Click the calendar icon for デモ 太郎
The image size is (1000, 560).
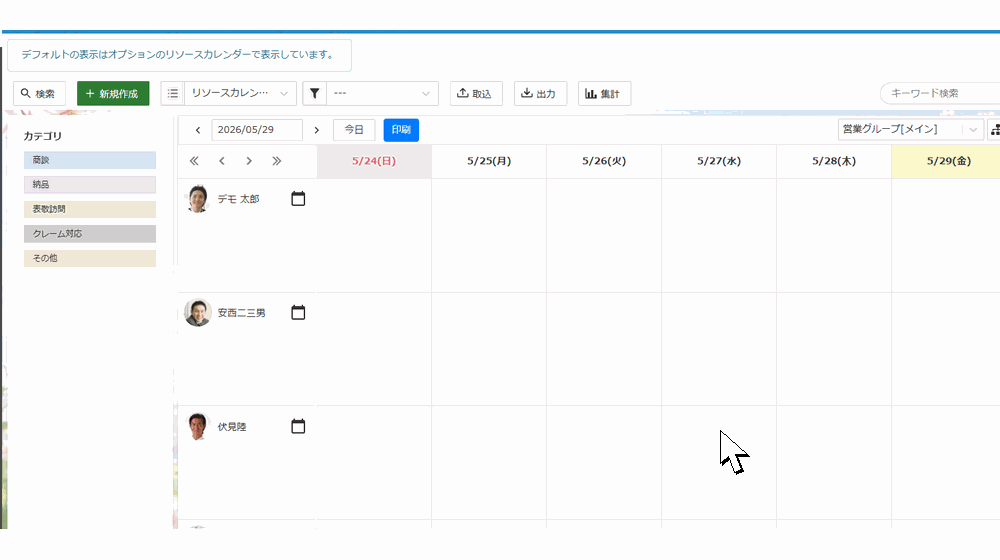click(298, 199)
